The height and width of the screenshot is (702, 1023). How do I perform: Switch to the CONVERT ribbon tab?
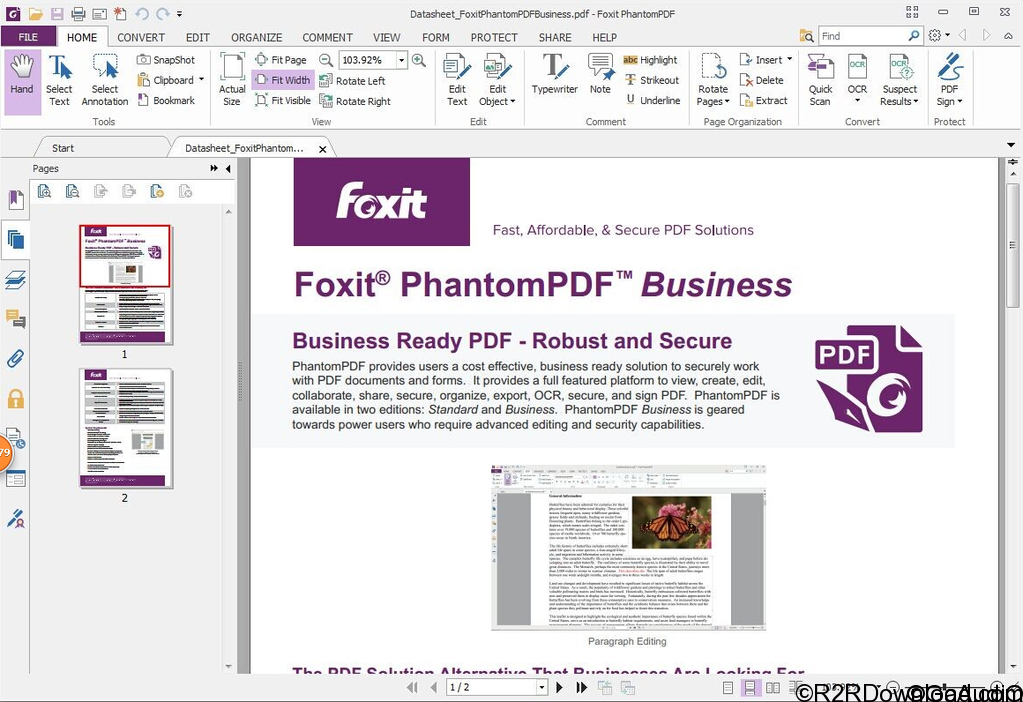(x=140, y=37)
